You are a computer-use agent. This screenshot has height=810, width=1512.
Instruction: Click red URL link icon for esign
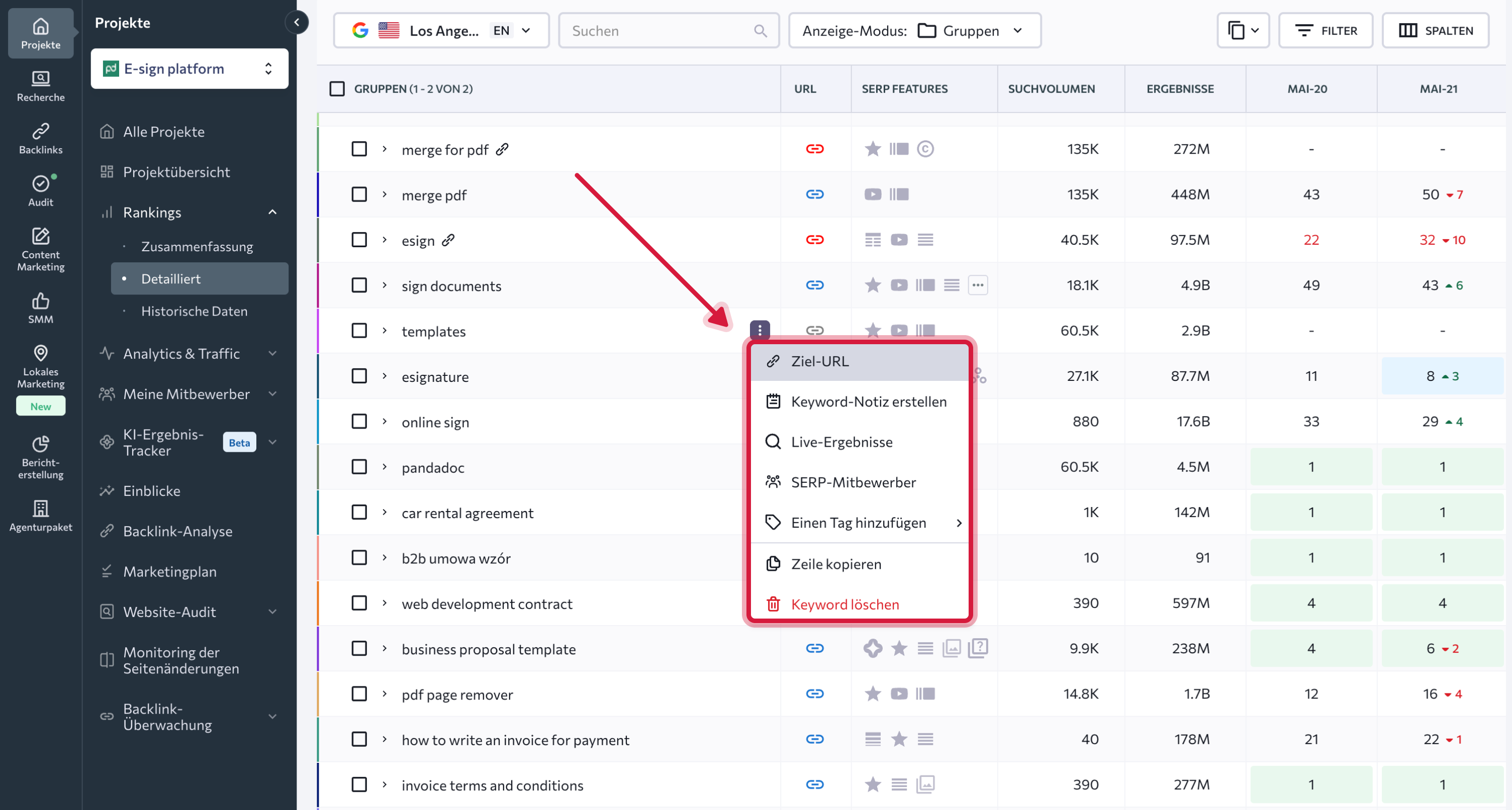(815, 240)
